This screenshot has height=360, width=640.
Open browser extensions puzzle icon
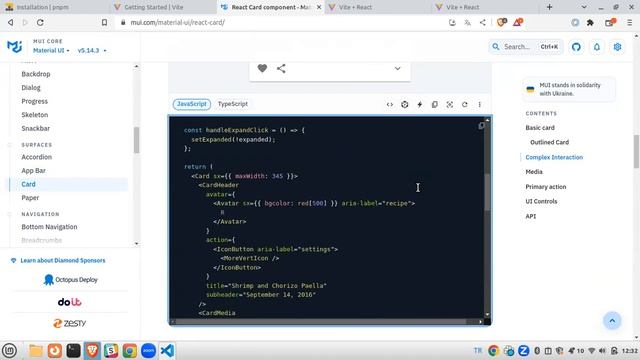(590, 22)
